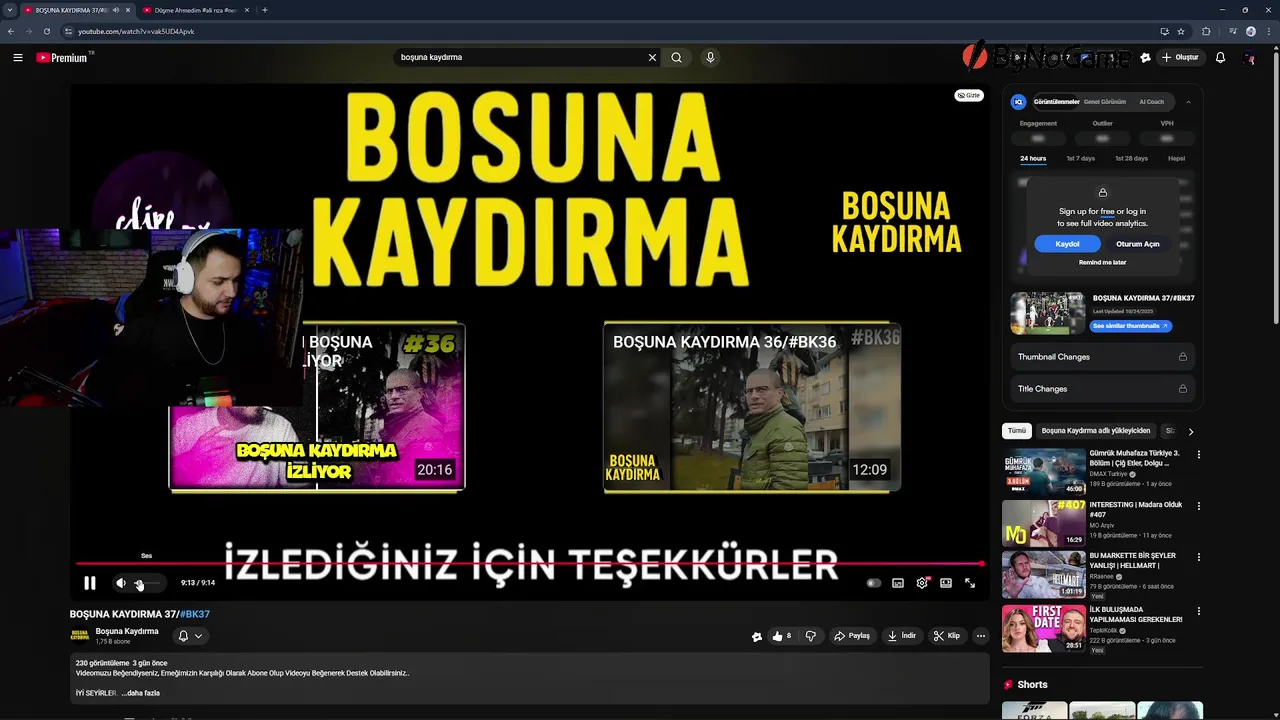Download the video with İndir button

[x=901, y=636]
